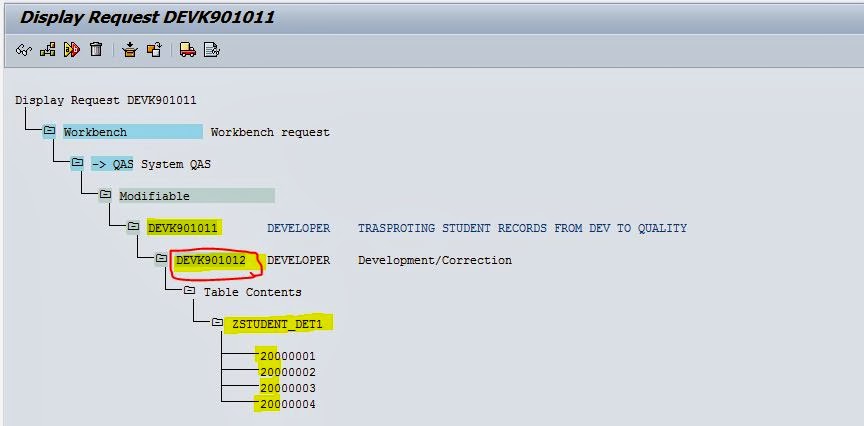Select the Workbench tree entry
864x426 pixels.
click(x=133, y=132)
